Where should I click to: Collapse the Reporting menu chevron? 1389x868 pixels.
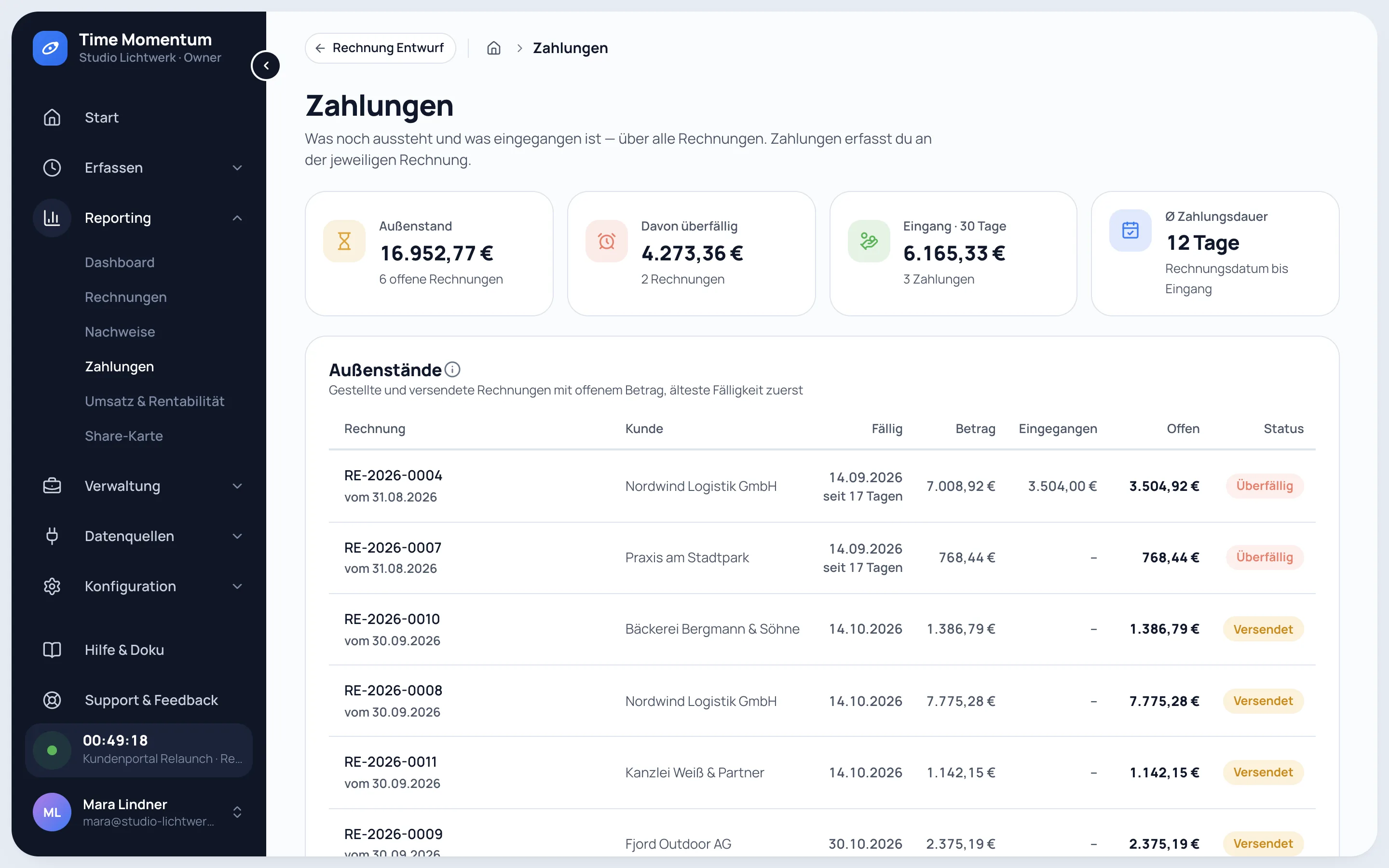[237, 218]
